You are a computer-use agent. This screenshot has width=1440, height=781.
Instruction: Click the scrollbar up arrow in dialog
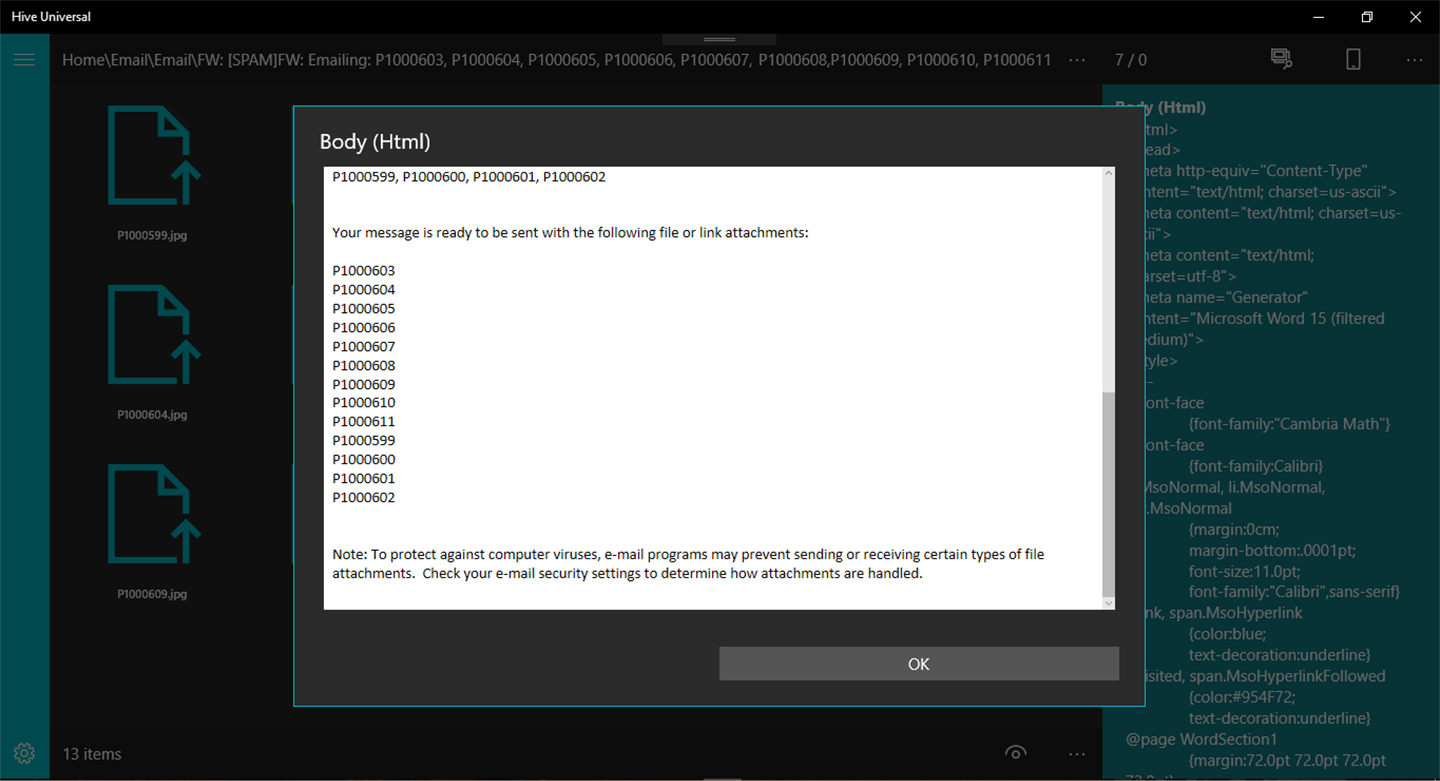tap(1108, 173)
